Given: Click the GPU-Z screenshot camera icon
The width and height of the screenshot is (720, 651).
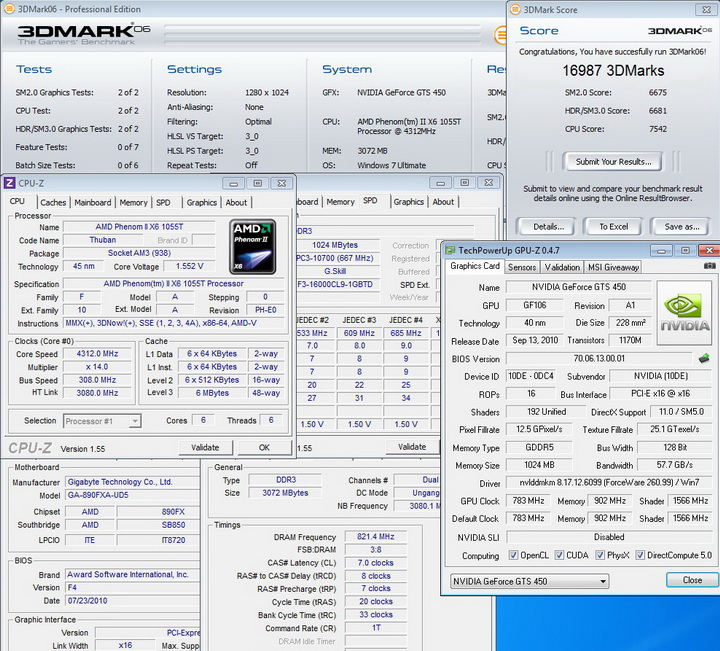Looking at the screenshot, I should click(709, 265).
